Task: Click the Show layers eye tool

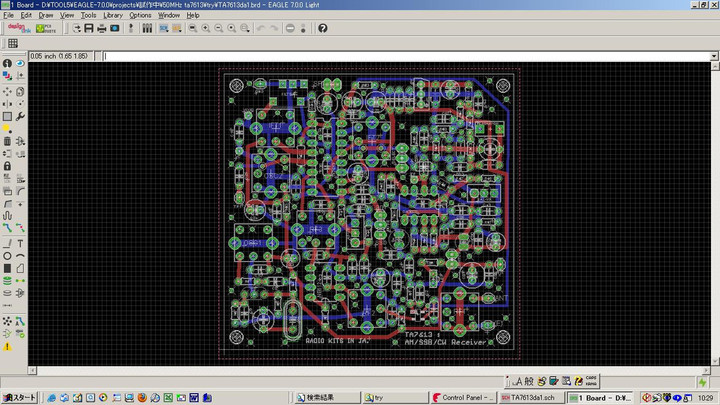Action: [20, 64]
